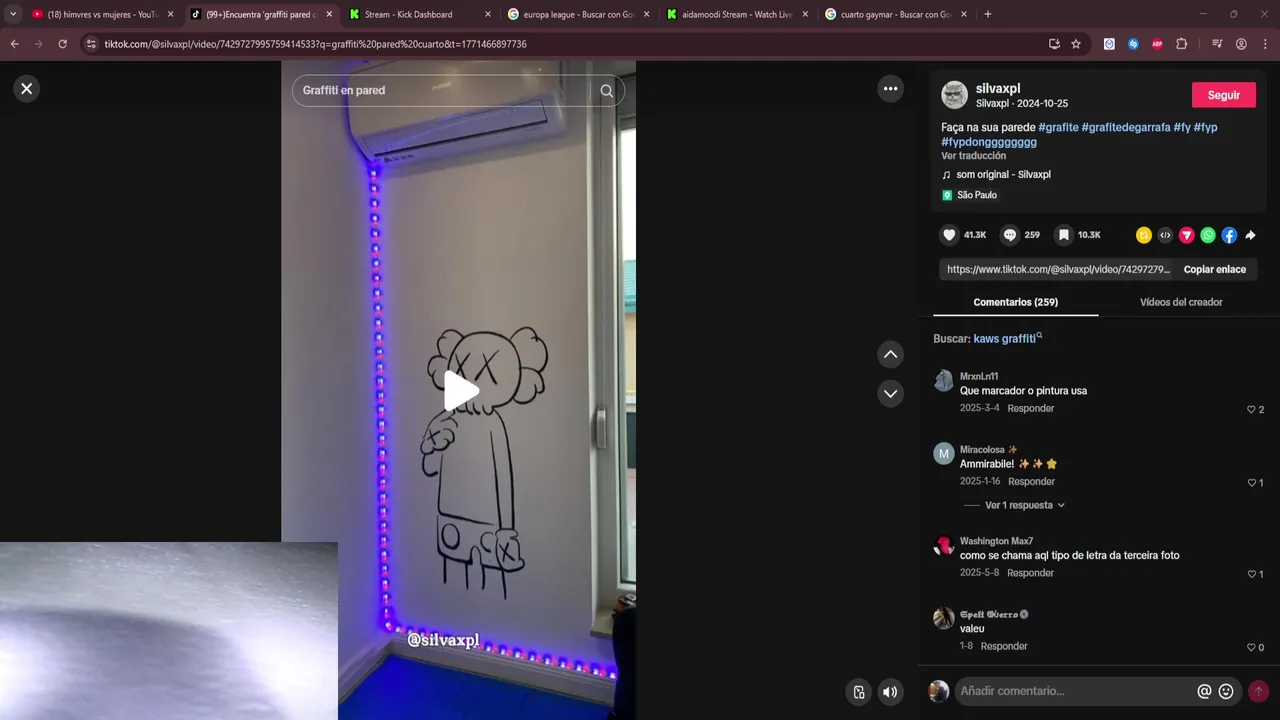
Task: Switch to Vídeos del creador tab
Action: 1181,302
